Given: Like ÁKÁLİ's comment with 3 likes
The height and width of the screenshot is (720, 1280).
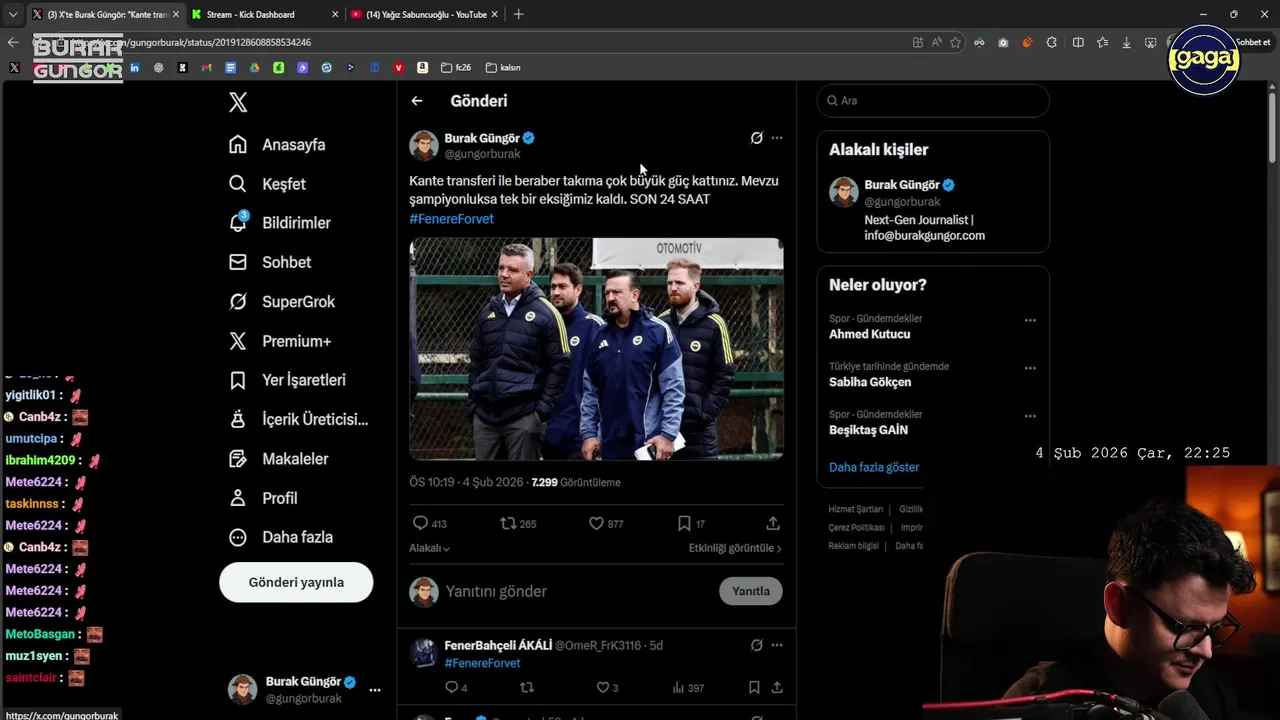Looking at the screenshot, I should pyautogui.click(x=603, y=687).
